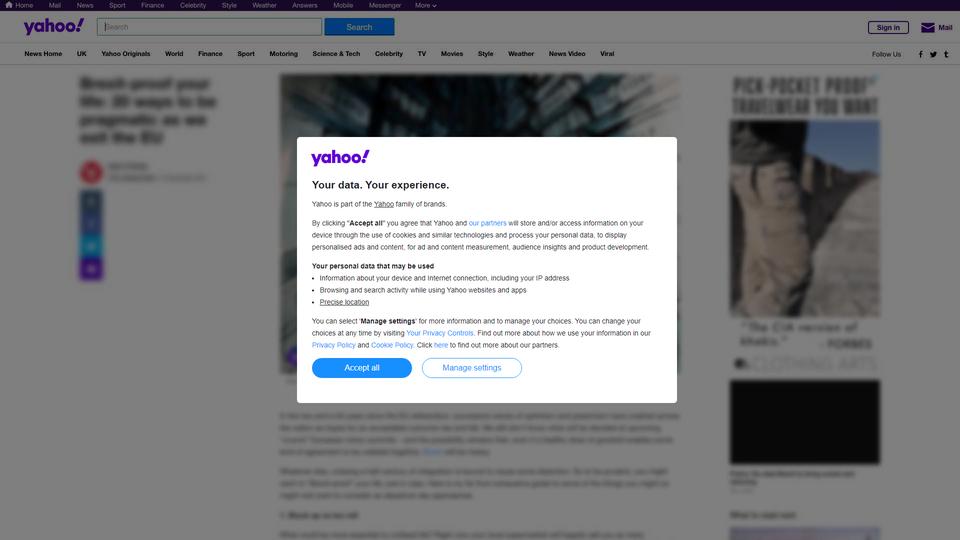Click the Sign in button
Image resolution: width=960 pixels, height=540 pixels.
pos(888,28)
